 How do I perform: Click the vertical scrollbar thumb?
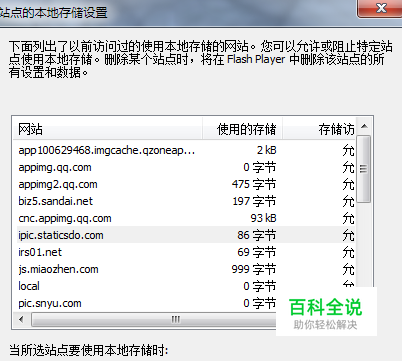pyautogui.click(x=364, y=169)
